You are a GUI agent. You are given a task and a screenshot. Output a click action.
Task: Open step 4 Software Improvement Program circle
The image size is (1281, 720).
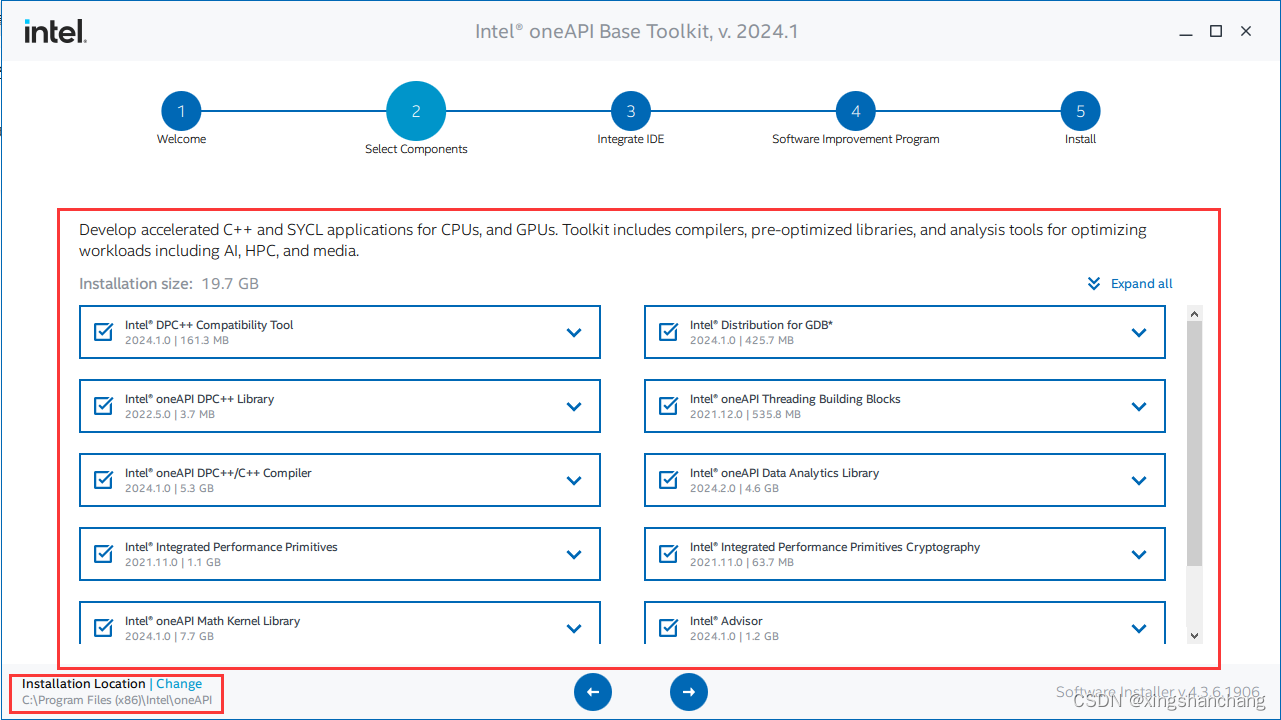[856, 111]
